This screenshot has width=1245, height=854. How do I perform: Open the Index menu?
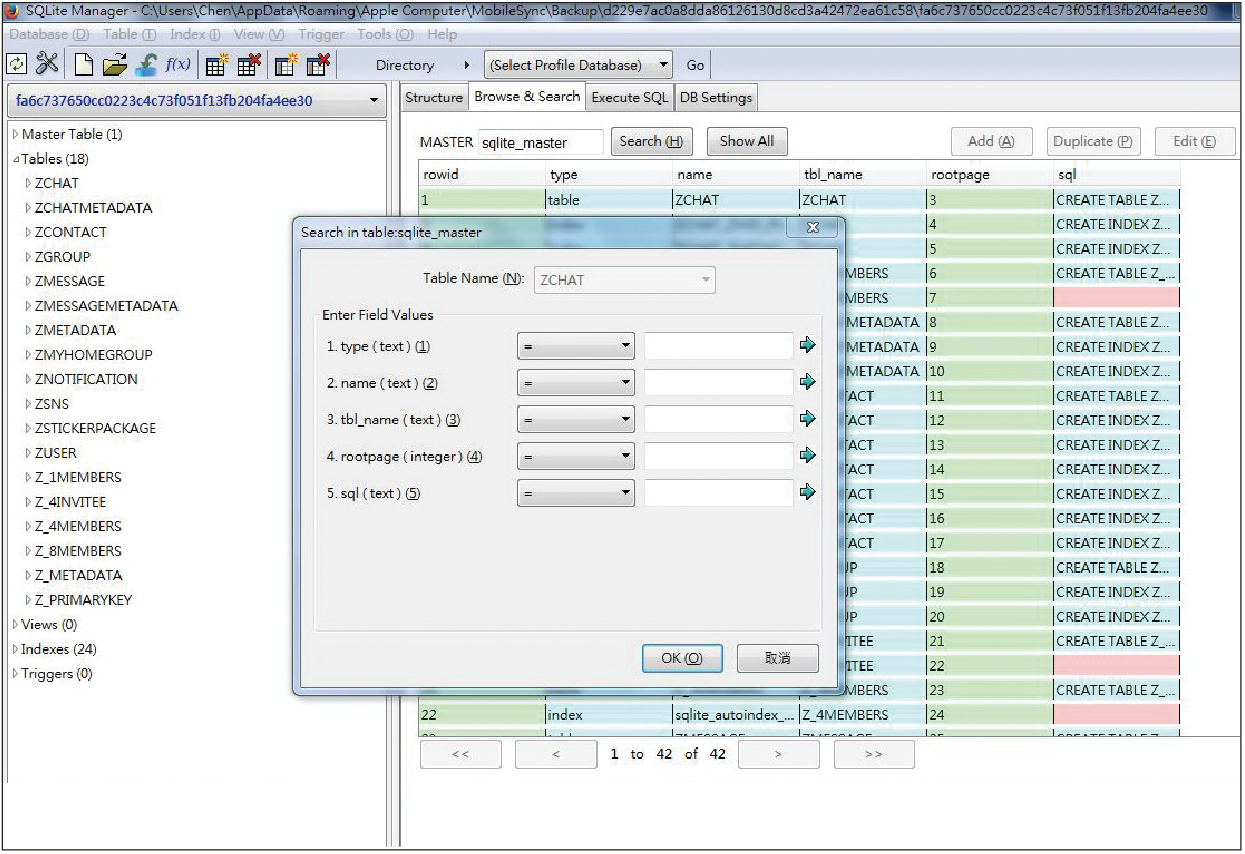(x=195, y=34)
